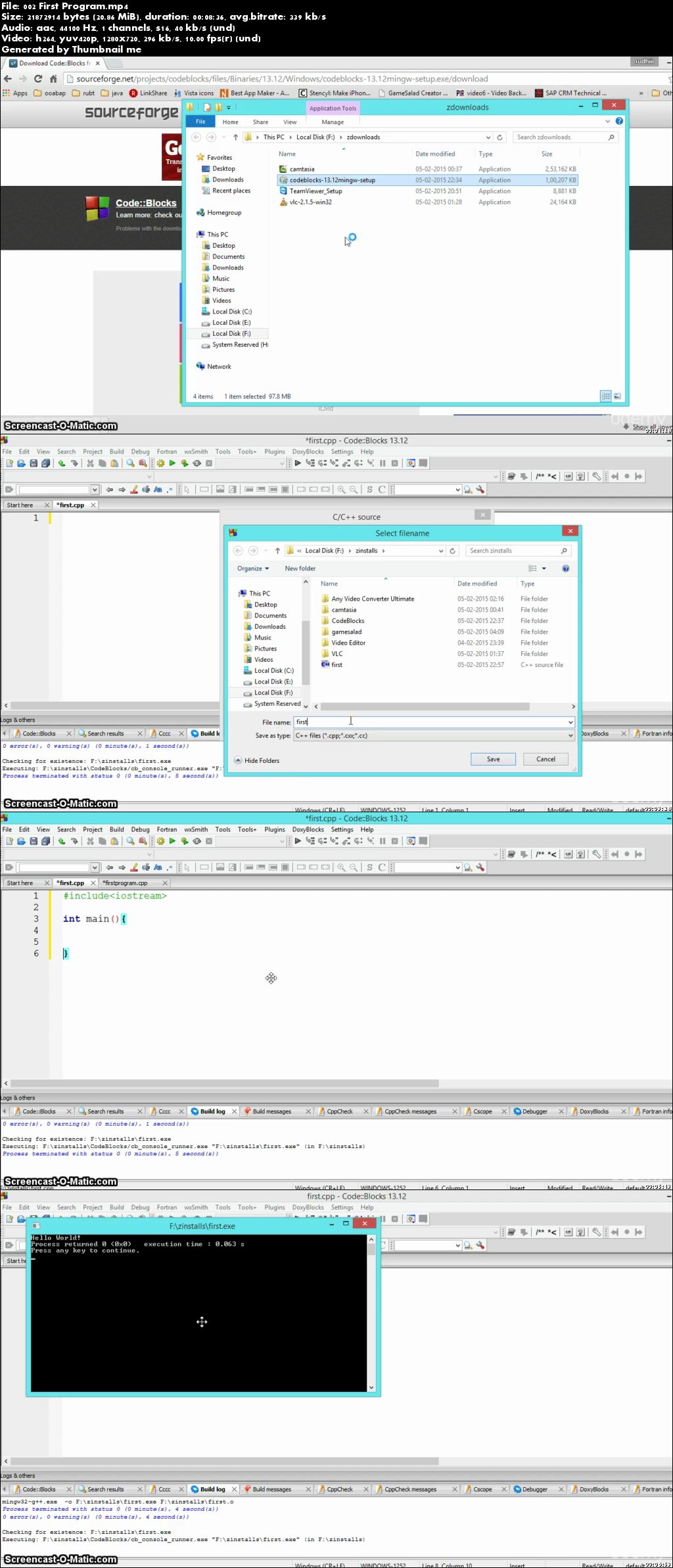
Task: Go up one folder in the Select filename dialog
Action: (277, 551)
